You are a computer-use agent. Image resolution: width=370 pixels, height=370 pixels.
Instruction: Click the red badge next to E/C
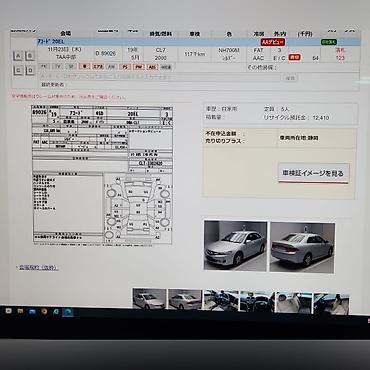[x=294, y=58]
